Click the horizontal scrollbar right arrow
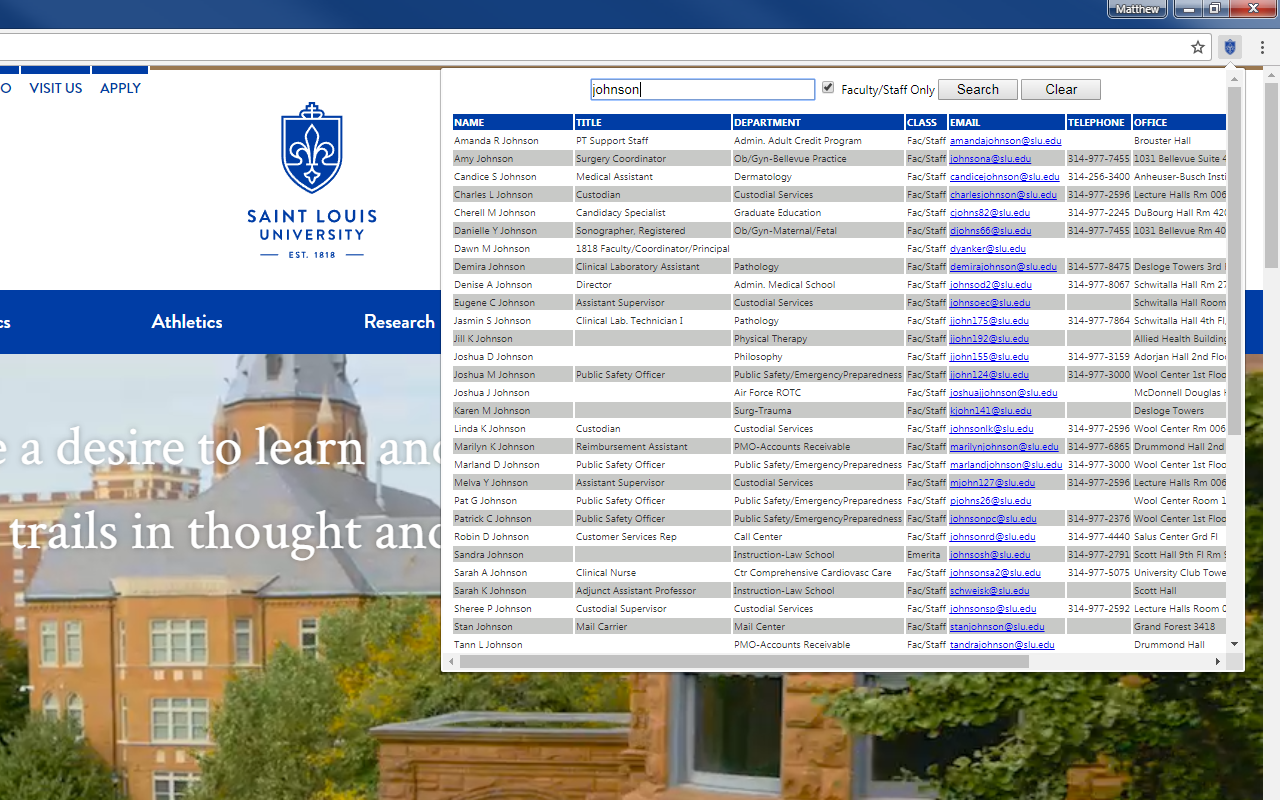 point(1218,662)
